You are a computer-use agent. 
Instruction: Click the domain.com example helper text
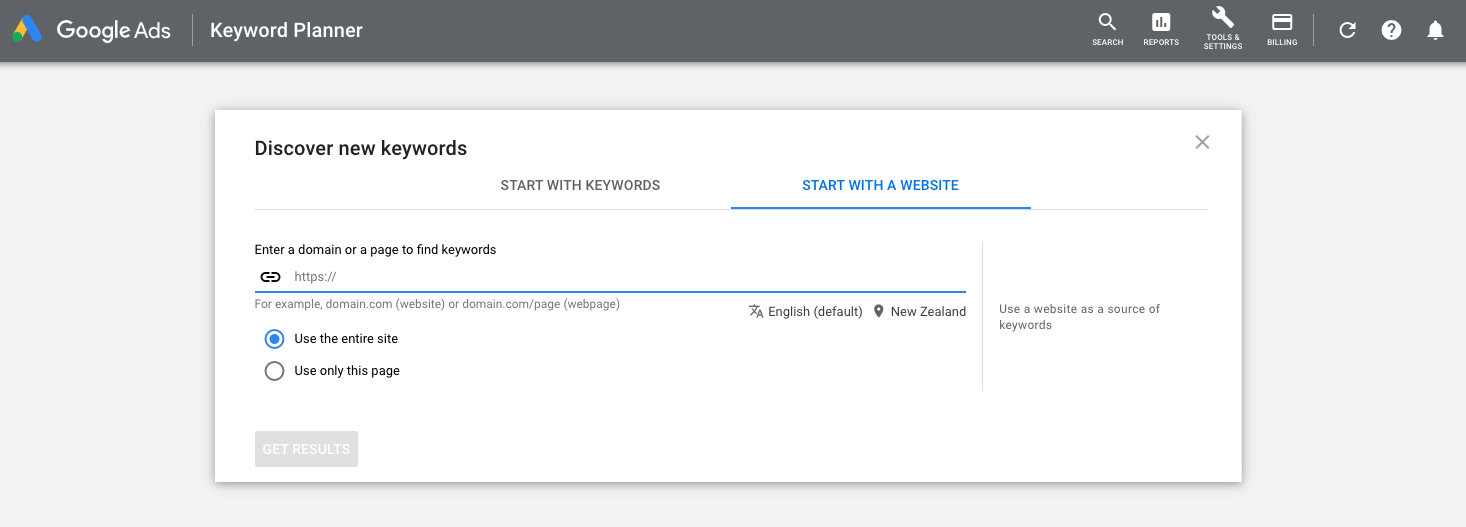(437, 304)
